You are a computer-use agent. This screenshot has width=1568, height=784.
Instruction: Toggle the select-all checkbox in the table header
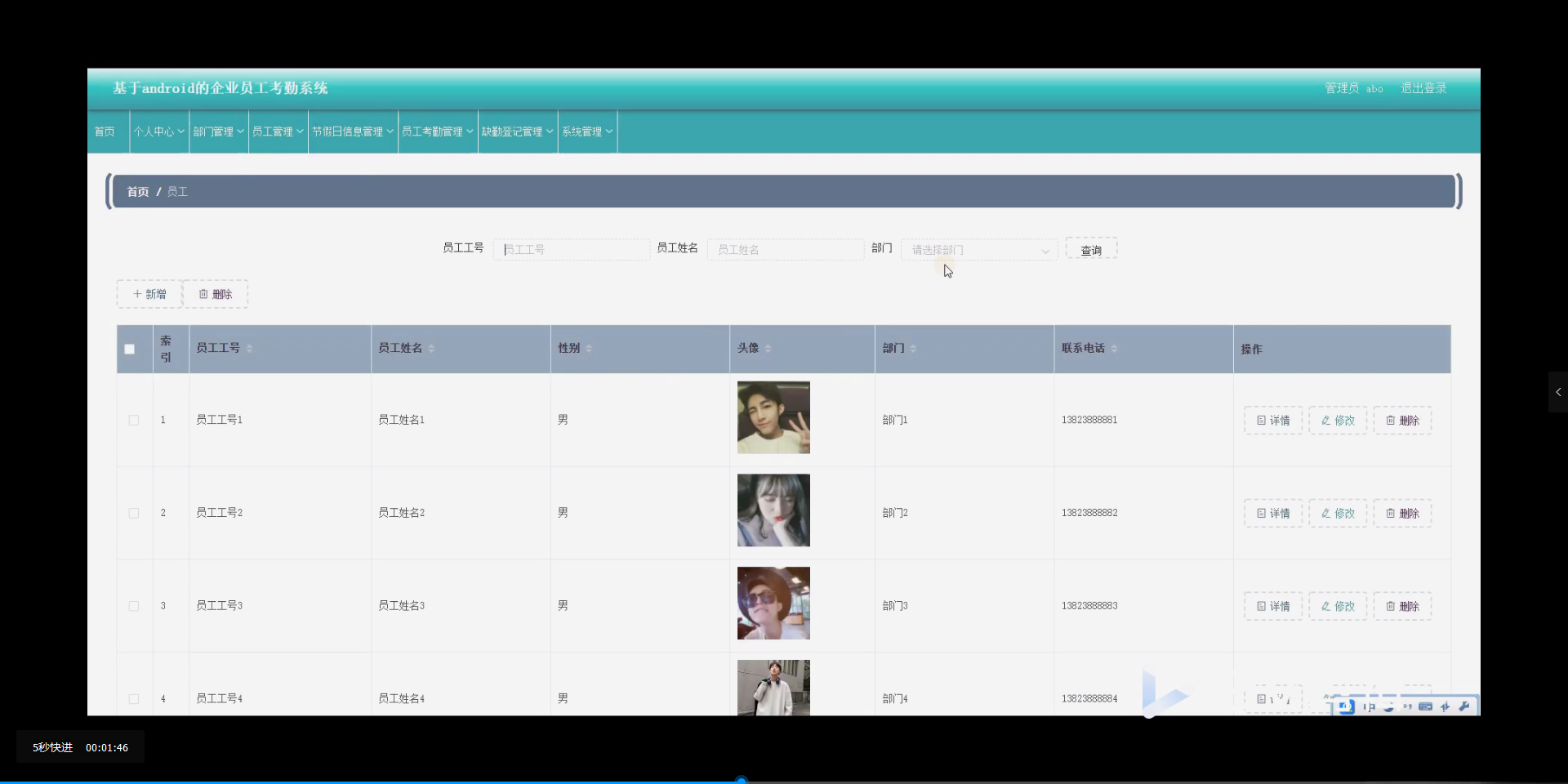(128, 349)
